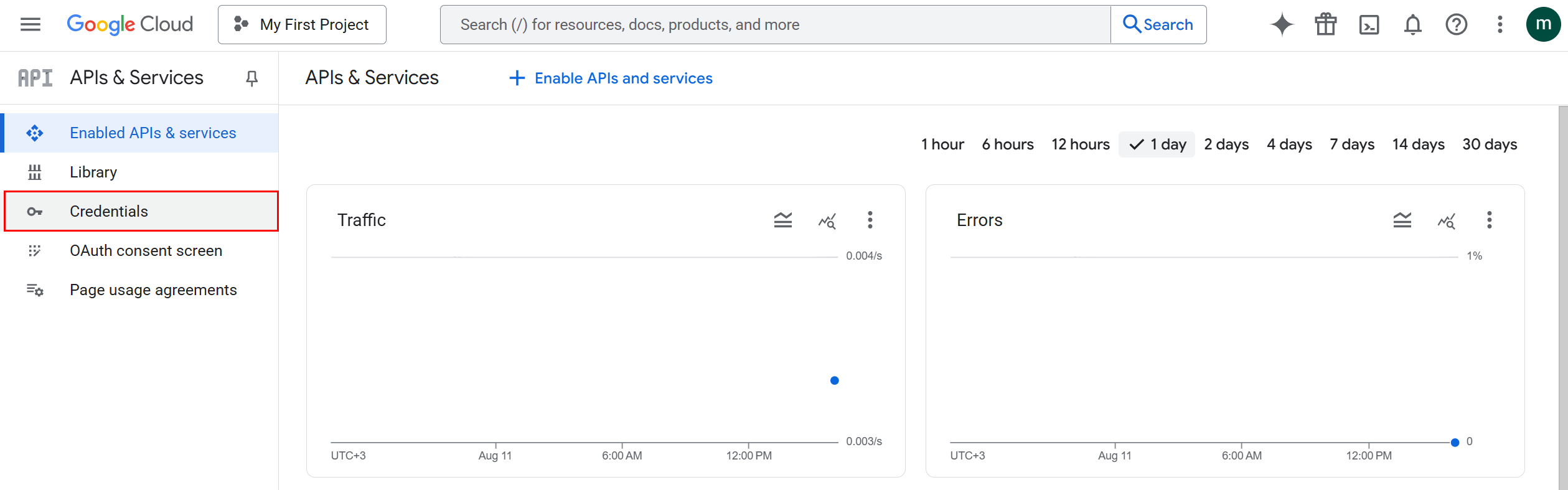Click the Traffic chart title
Viewport: 1568px width, 490px height.
(x=362, y=220)
